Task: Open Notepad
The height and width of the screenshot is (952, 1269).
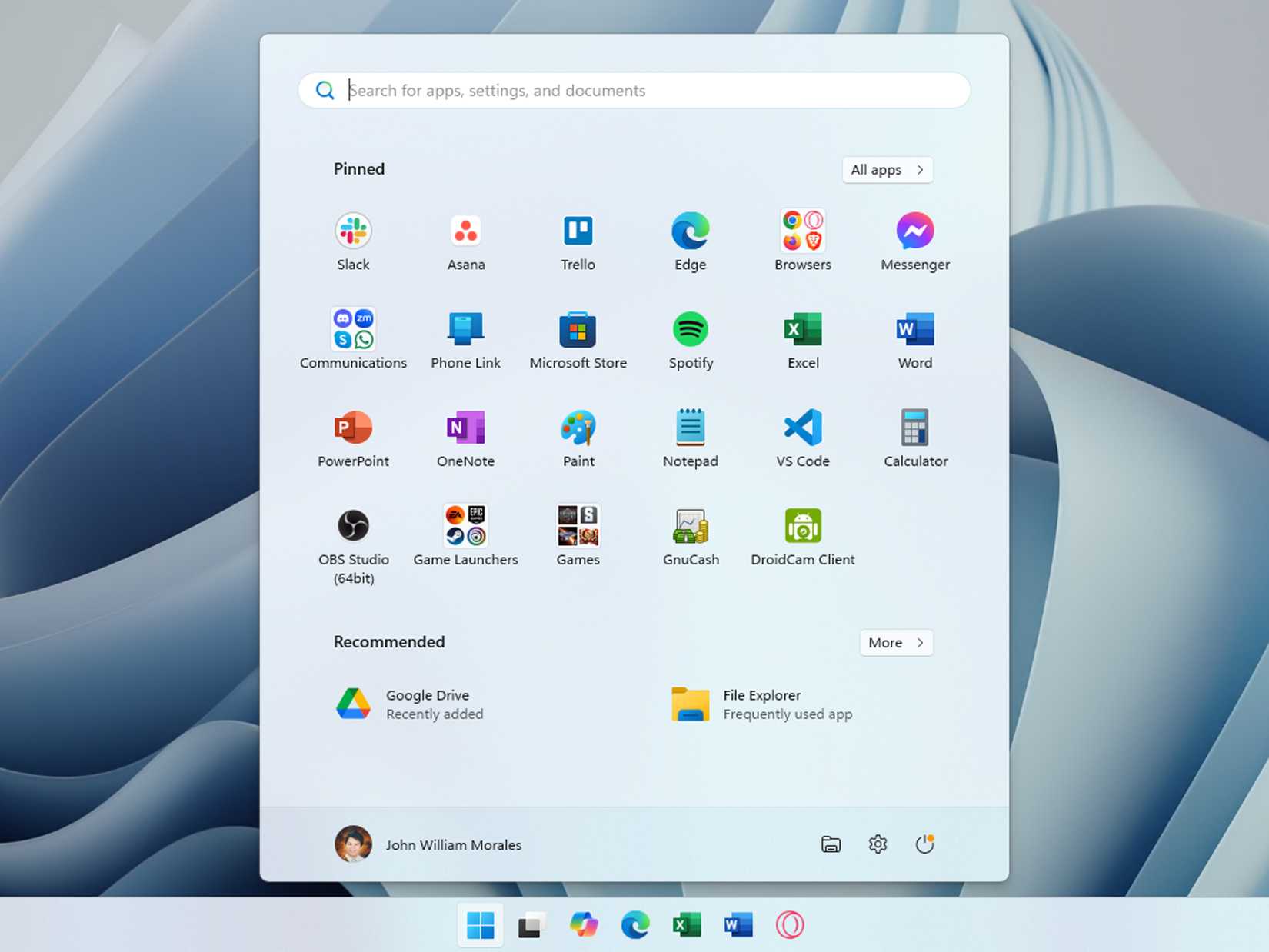Action: pyautogui.click(x=690, y=438)
